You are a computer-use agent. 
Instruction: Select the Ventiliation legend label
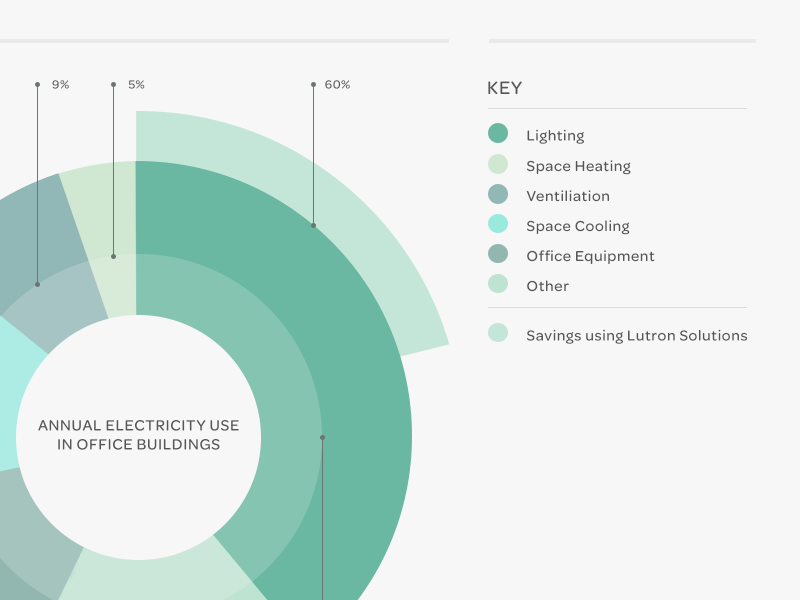click(568, 196)
